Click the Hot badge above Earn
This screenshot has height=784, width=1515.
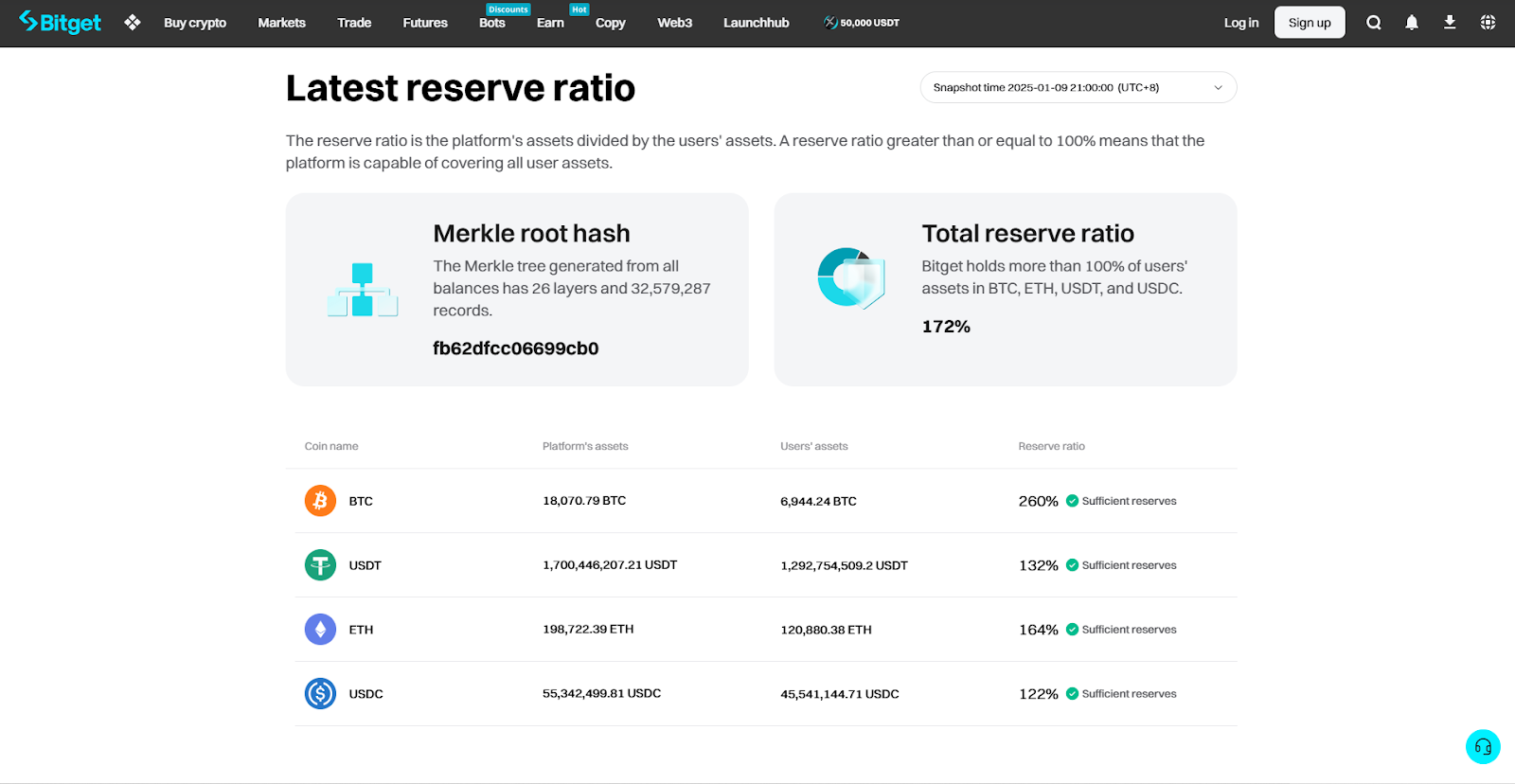(x=579, y=9)
